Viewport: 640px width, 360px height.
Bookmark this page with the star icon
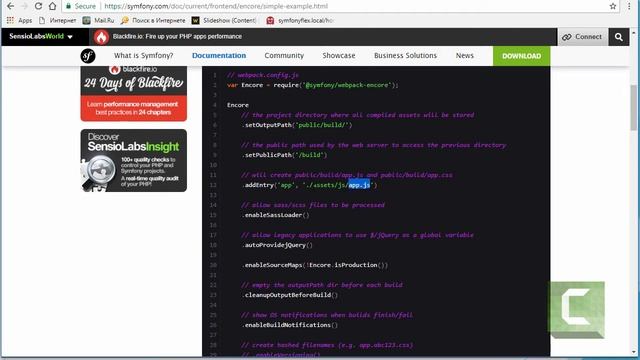pos(613,6)
